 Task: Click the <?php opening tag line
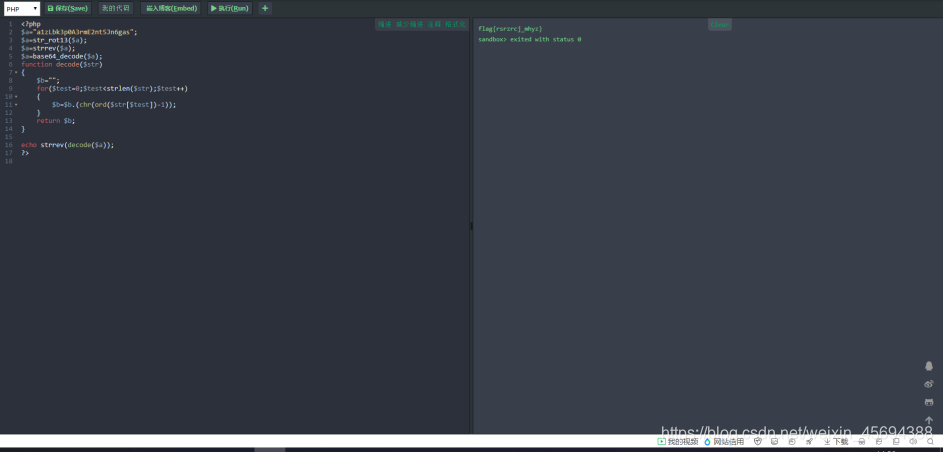tap(31, 24)
